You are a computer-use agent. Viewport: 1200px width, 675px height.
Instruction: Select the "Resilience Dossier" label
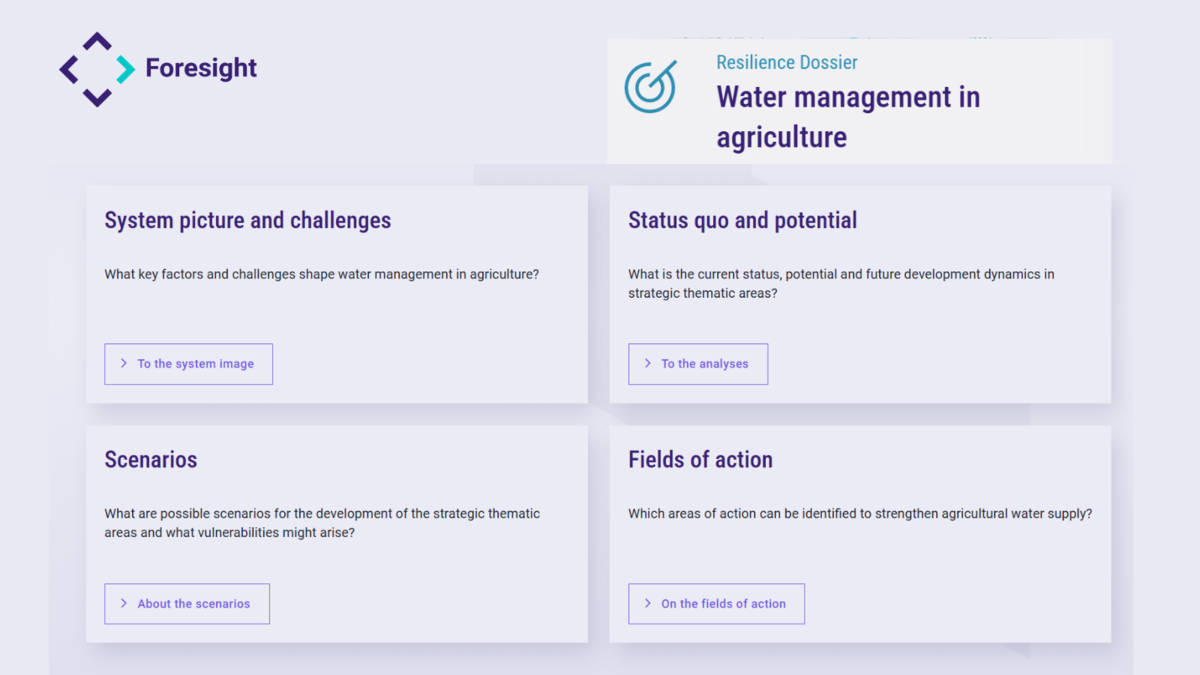pos(786,62)
